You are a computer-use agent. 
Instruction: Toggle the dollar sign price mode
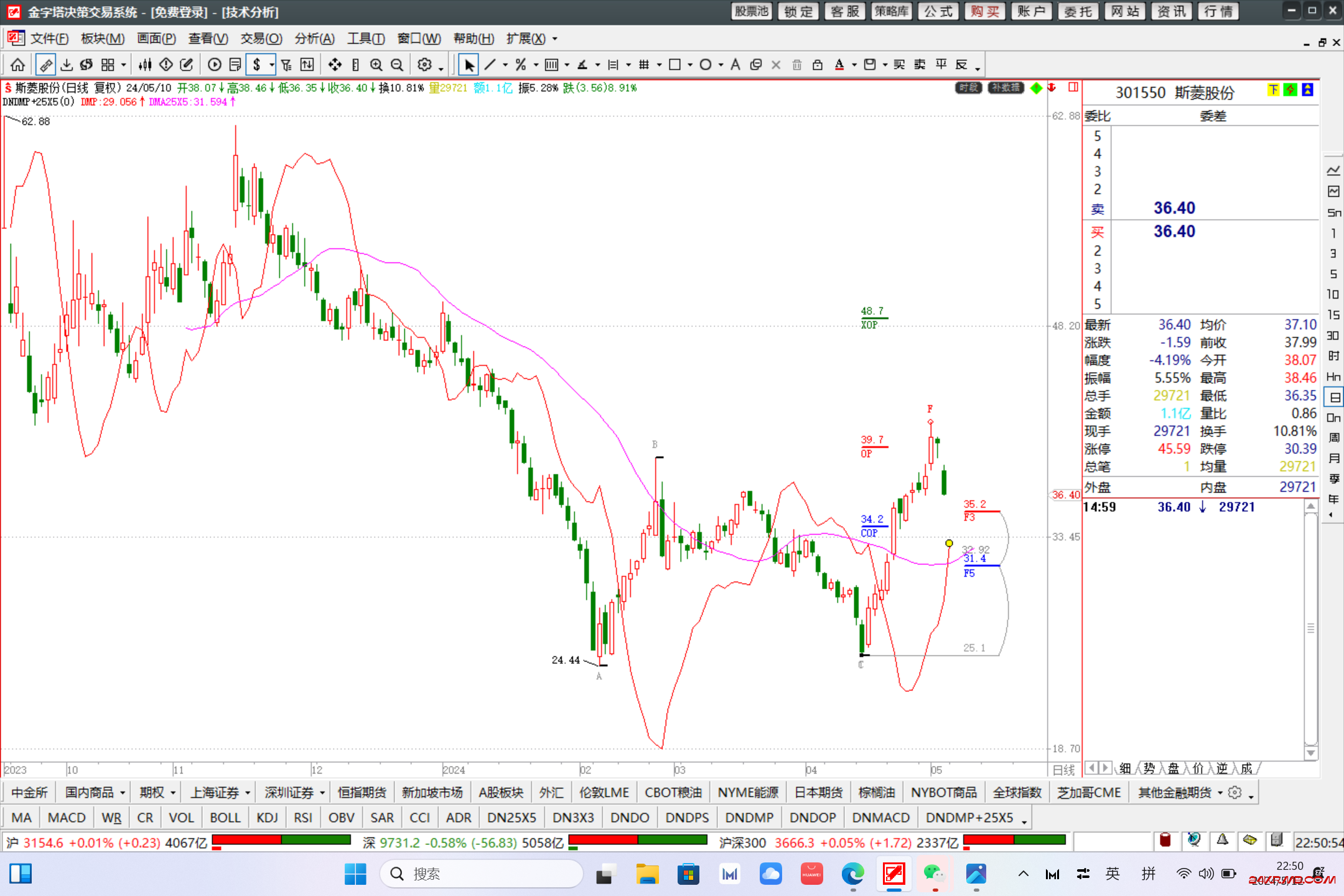click(x=256, y=65)
